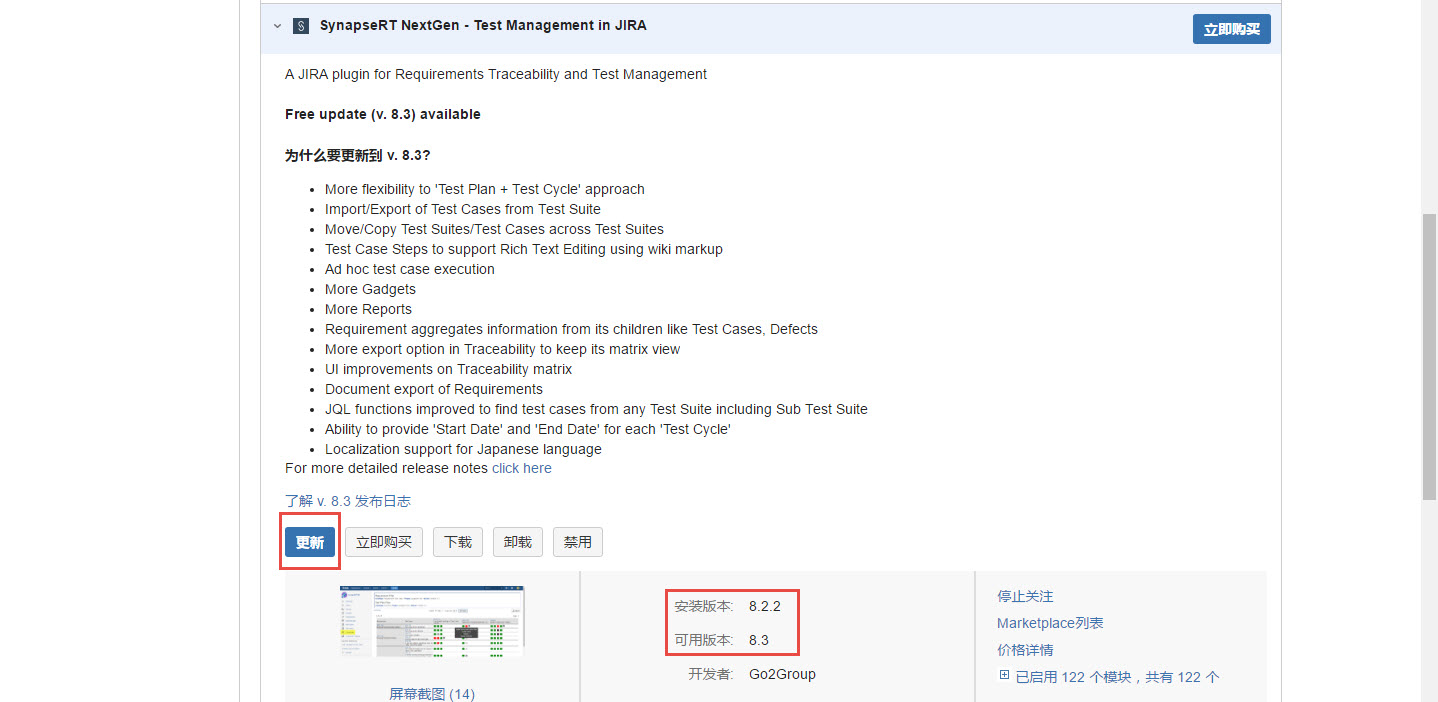Click the 禁用 button
Image resolution: width=1438 pixels, height=702 pixels.
(x=578, y=542)
